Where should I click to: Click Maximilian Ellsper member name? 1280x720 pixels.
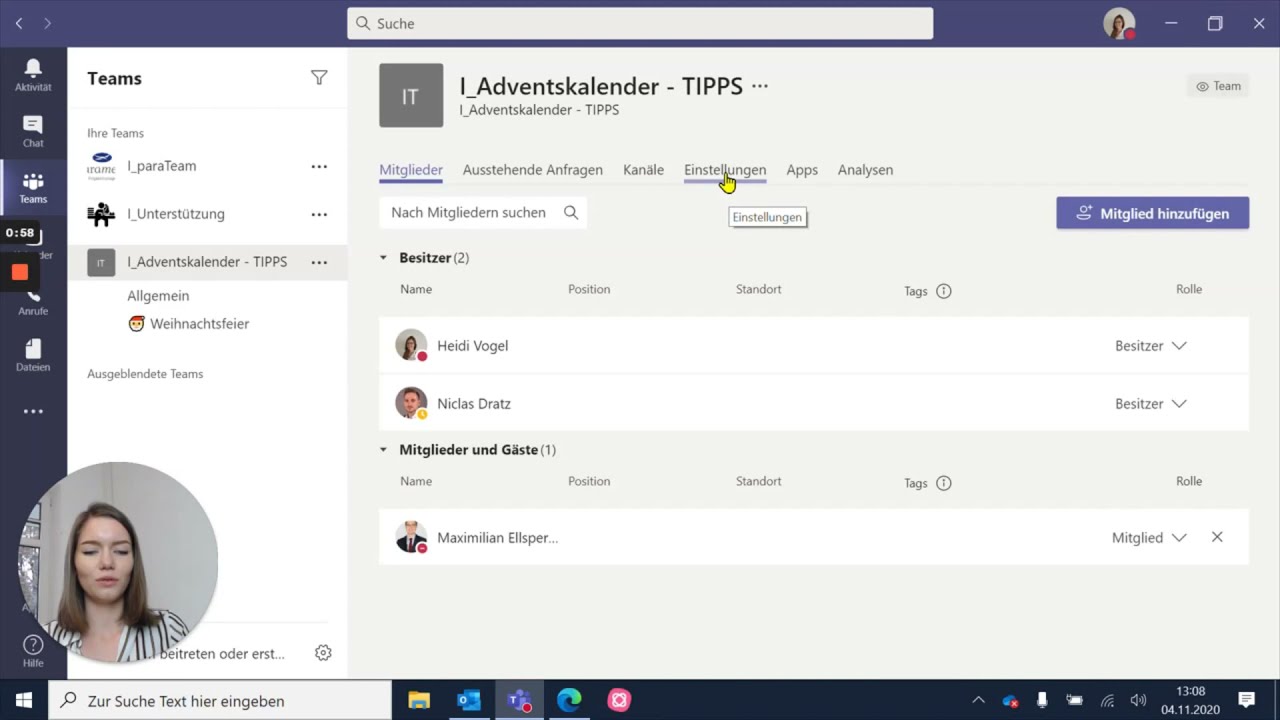coord(497,538)
